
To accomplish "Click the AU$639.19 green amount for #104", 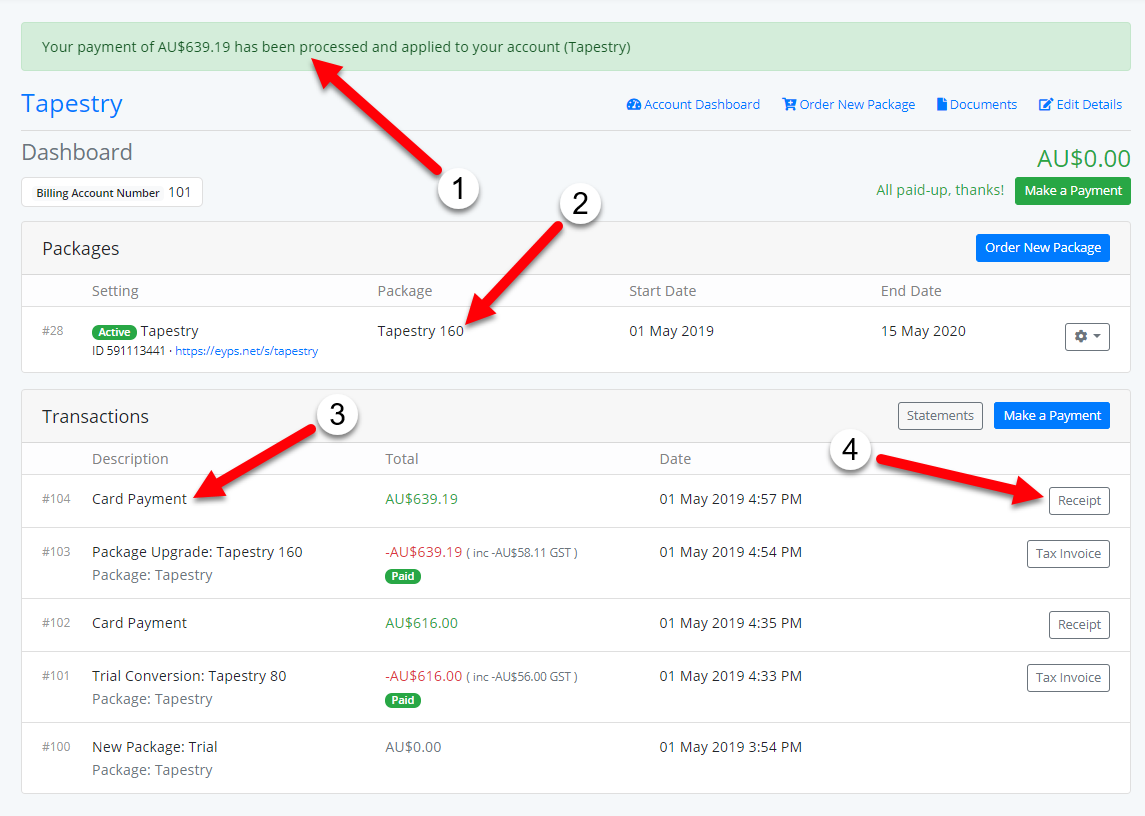I will pyautogui.click(x=421, y=499).
